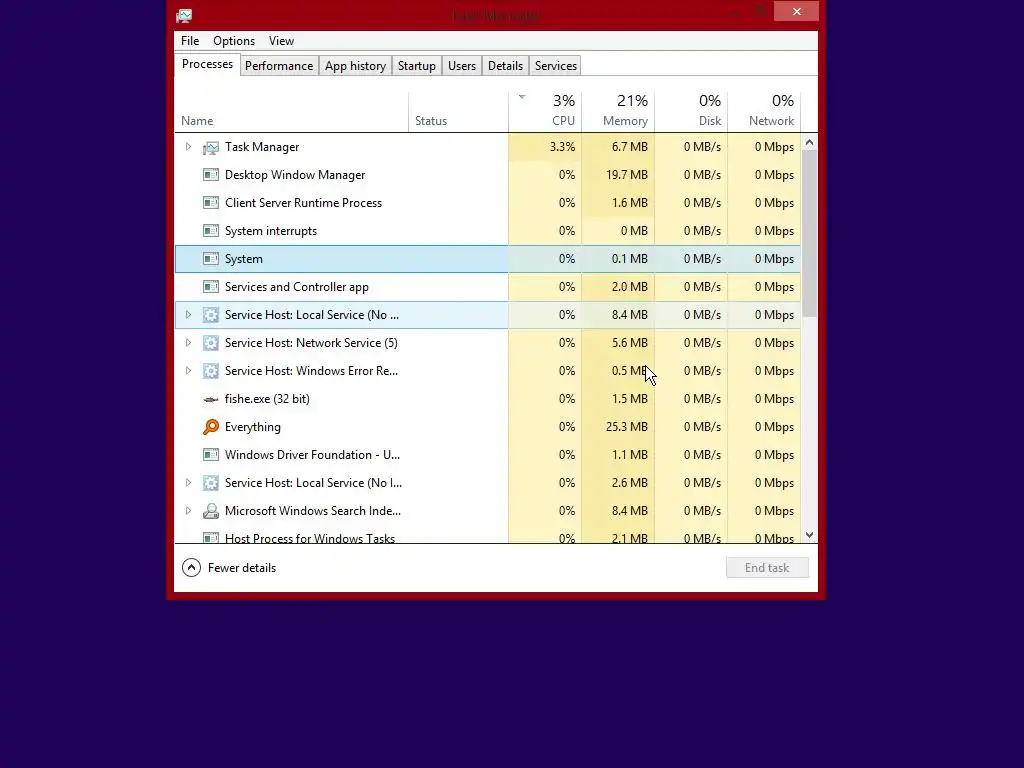
Task: Expand the Microsoft Windows Search Indexer group
Action: point(188,511)
